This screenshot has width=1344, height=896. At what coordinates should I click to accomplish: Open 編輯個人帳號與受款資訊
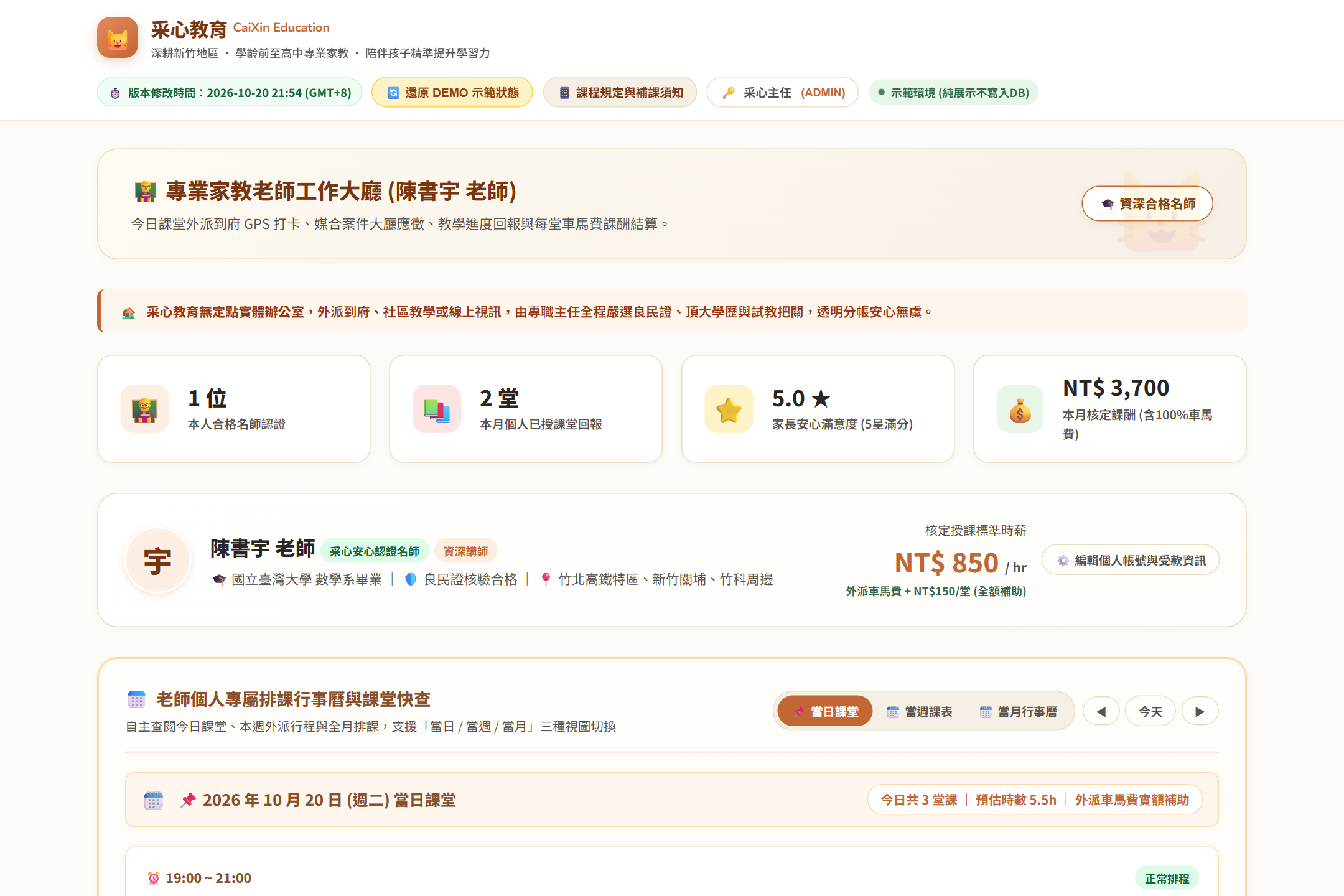tap(1131, 560)
